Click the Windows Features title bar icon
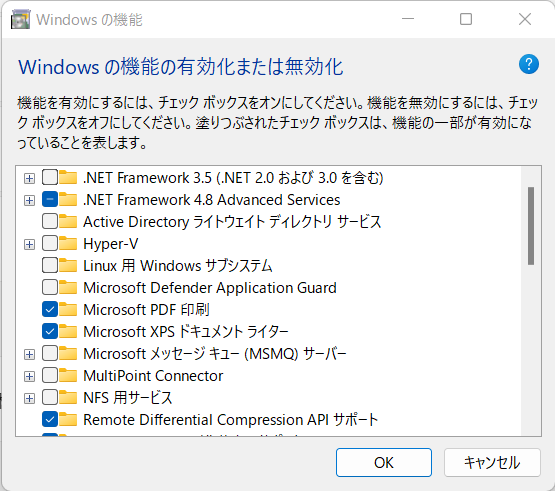Image resolution: width=555 pixels, height=491 pixels. [x=20, y=19]
